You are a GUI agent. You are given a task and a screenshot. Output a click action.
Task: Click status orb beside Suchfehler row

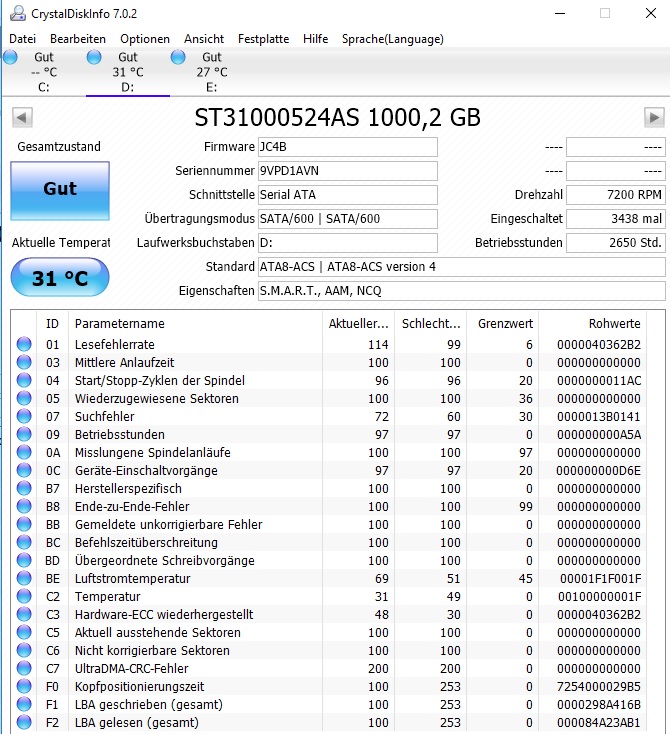pos(24,416)
